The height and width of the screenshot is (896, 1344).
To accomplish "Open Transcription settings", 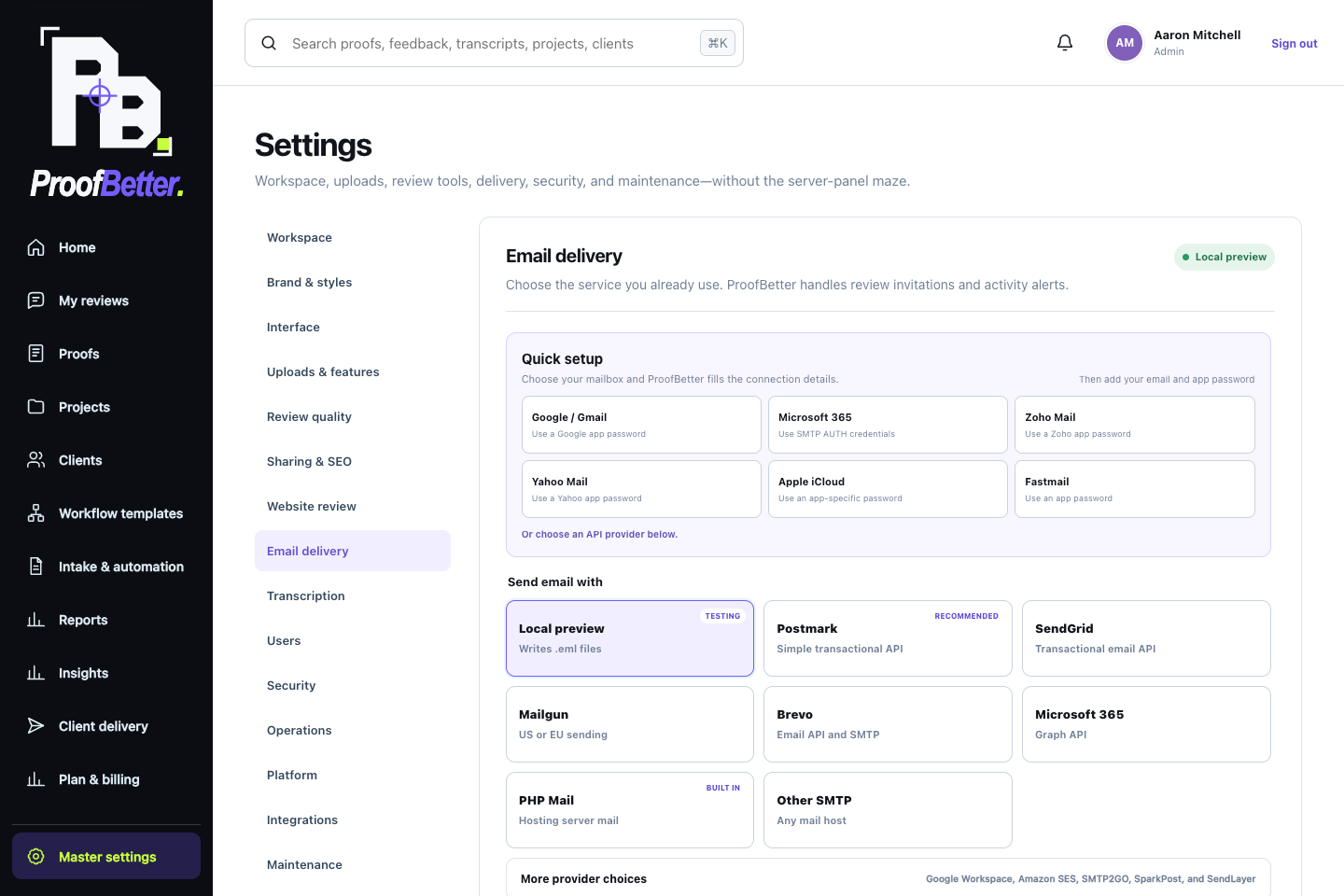I will 353,596.
